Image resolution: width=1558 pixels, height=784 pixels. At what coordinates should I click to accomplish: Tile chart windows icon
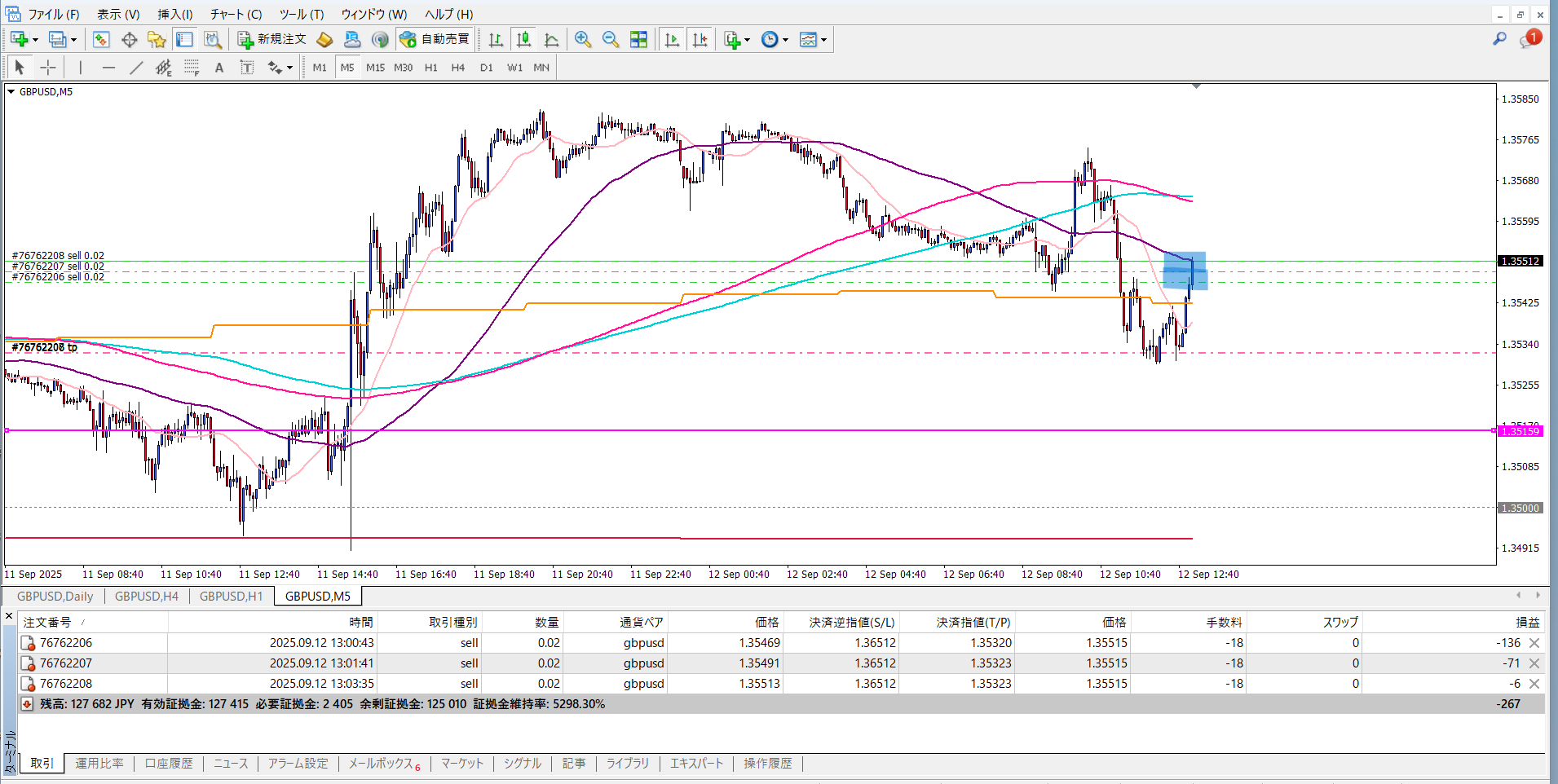[638, 39]
